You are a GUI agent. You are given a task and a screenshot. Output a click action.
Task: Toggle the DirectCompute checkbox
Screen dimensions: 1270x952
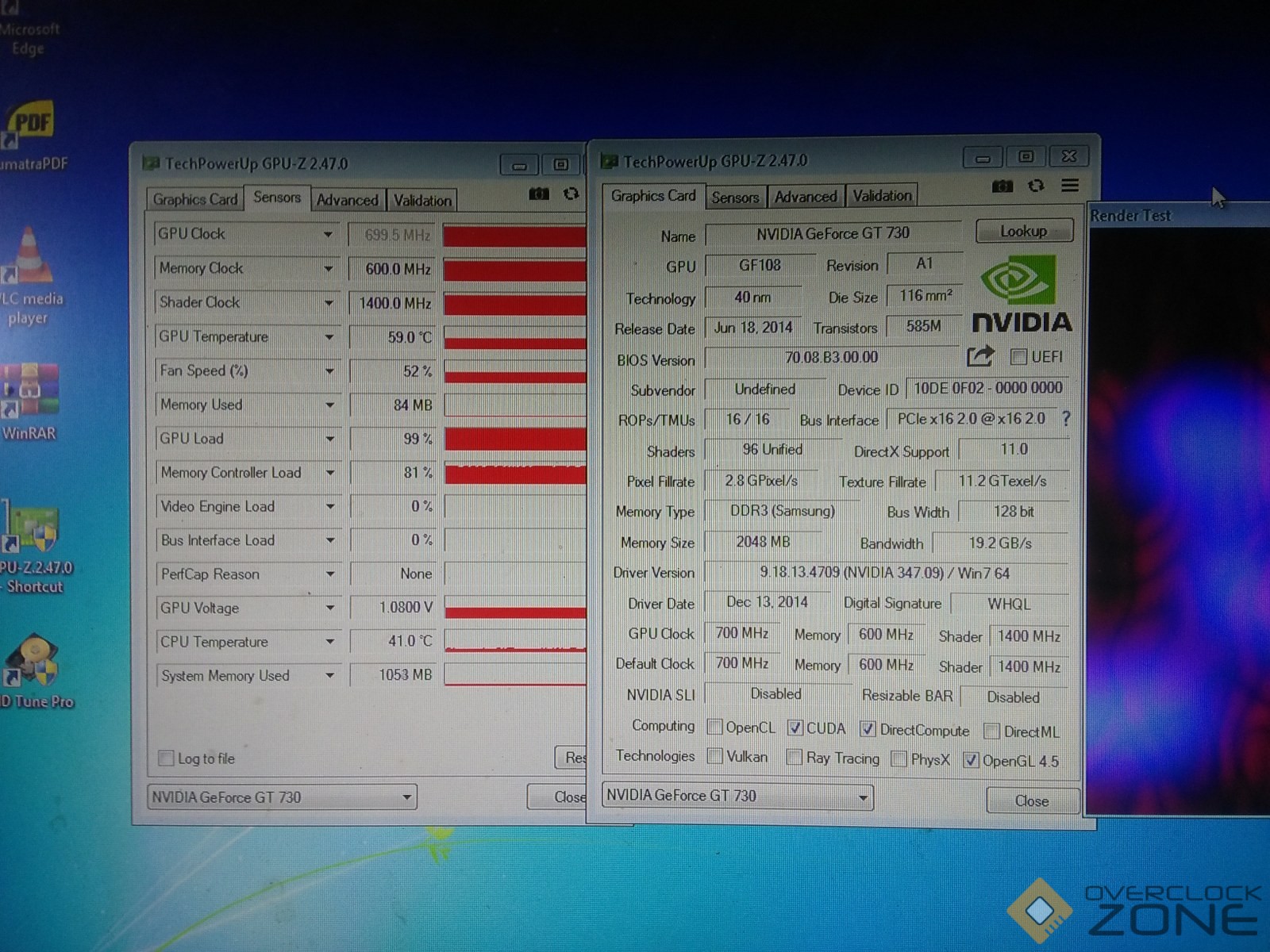[868, 729]
